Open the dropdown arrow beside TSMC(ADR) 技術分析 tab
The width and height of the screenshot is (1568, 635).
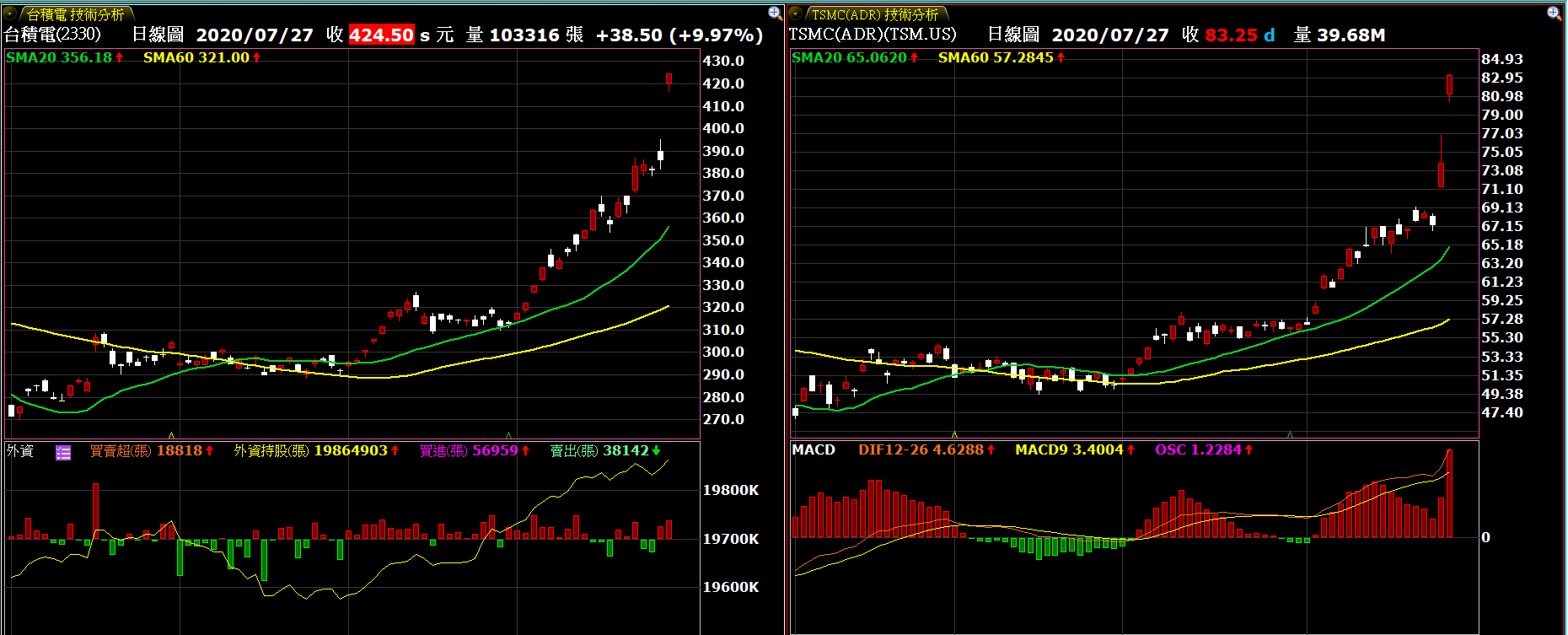point(796,13)
